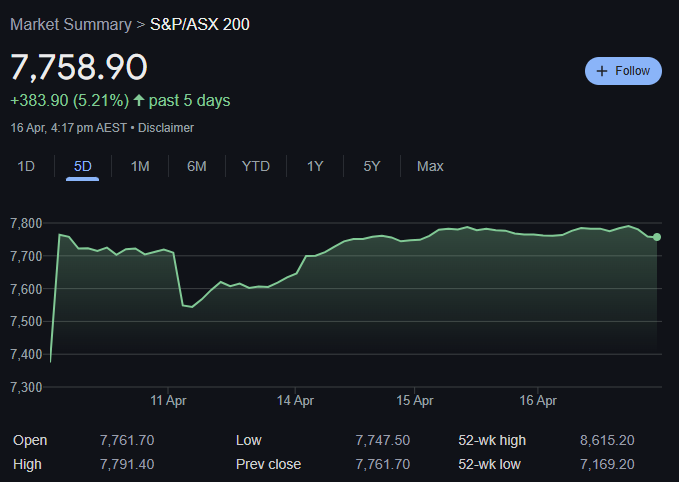Click the +383.90 (5.21%) change text
Viewport: 679px width, 482px height.
(70, 100)
